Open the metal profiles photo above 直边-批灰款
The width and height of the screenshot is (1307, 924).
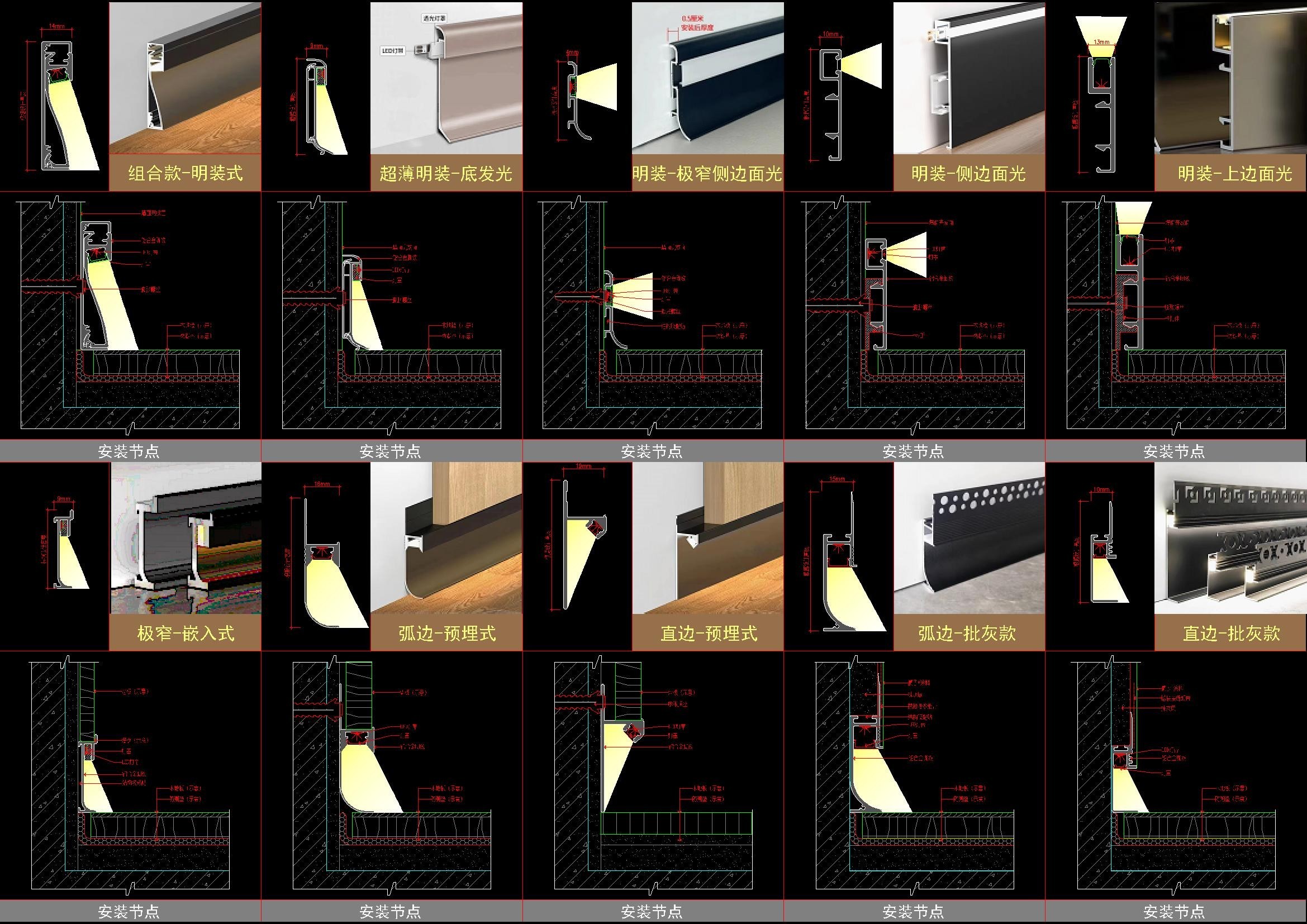[1230, 538]
